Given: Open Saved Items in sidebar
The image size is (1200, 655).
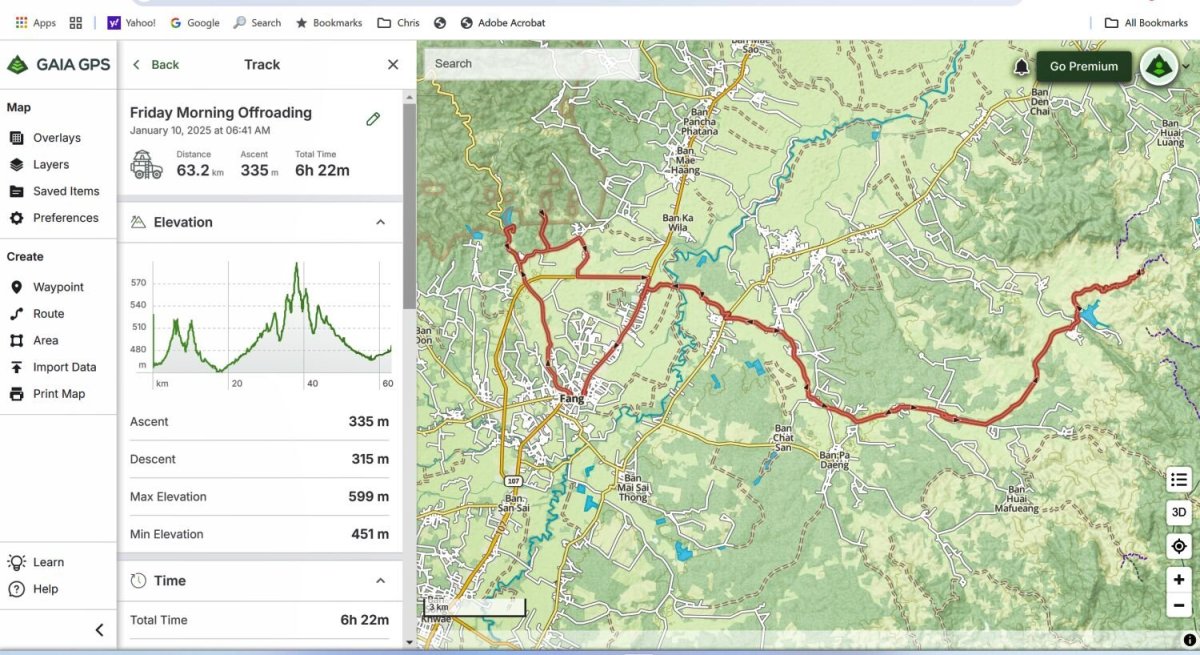Looking at the screenshot, I should point(66,191).
